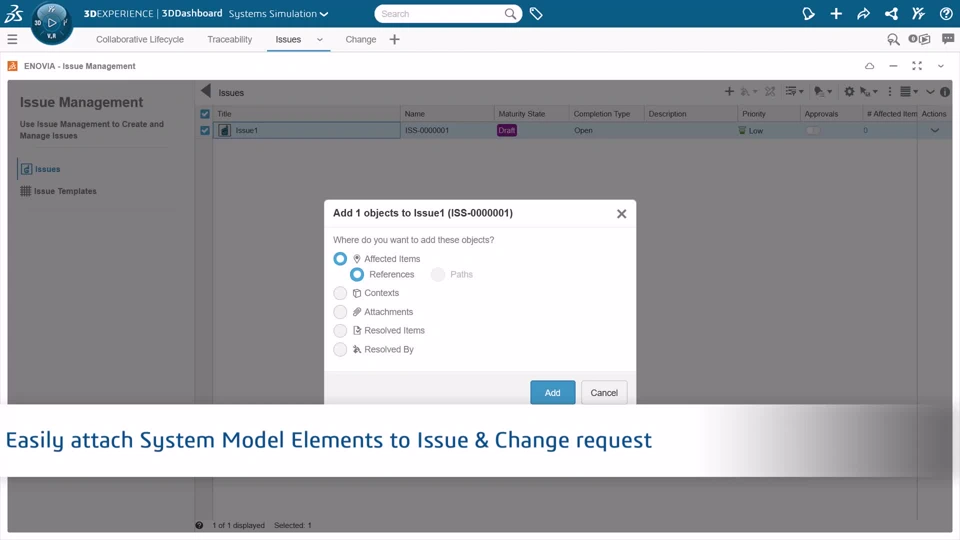Open the settings gear in the Issues toolbar
Screen dimensions: 960x540
(x=849, y=91)
